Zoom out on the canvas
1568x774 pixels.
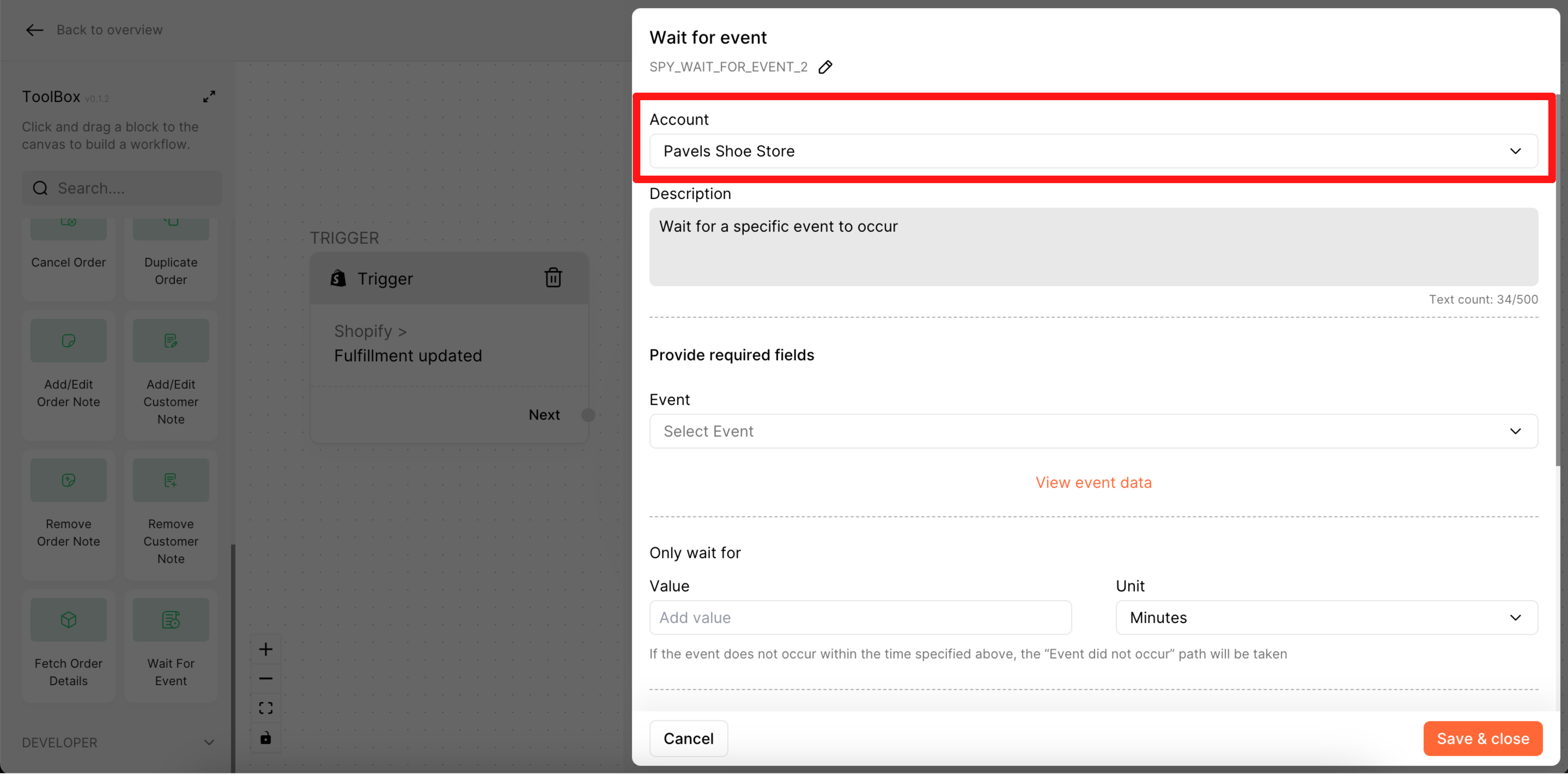pos(266,679)
